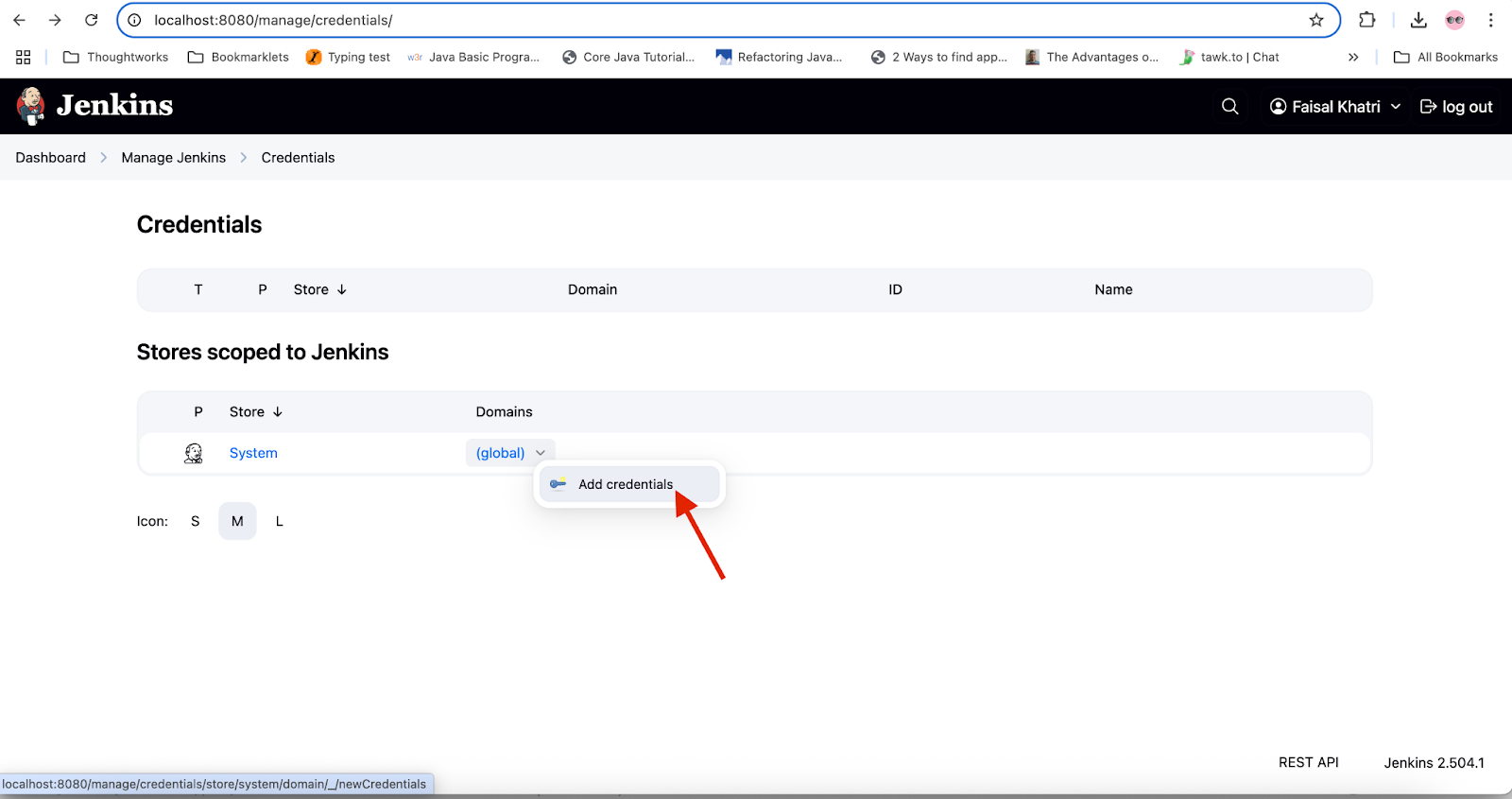Go to Dashboard breadcrumb
The width and height of the screenshot is (1512, 799).
50,158
